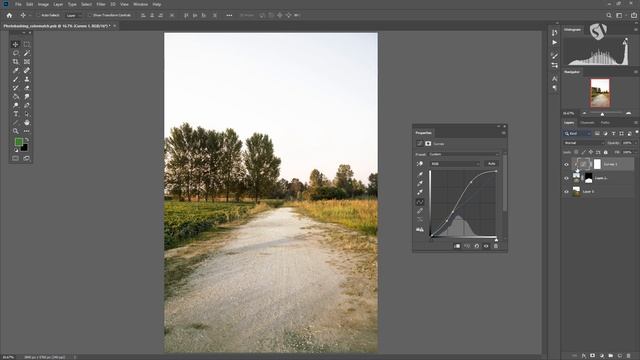640x360 pixels.
Task: Open the Curves Preset dropdown
Action: point(464,154)
